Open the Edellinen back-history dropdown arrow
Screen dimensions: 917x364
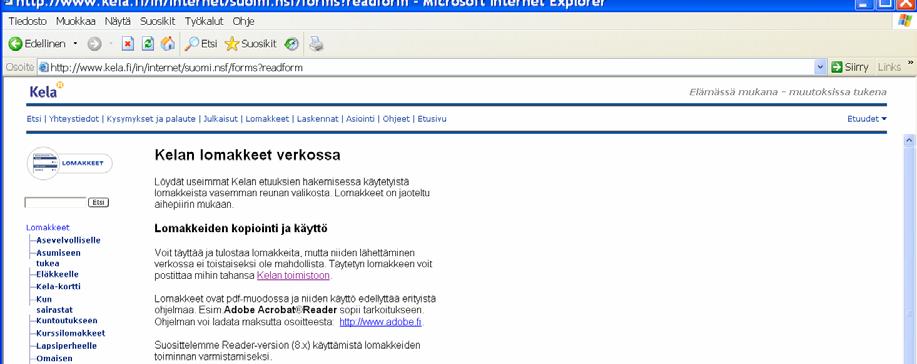[x=75, y=44]
